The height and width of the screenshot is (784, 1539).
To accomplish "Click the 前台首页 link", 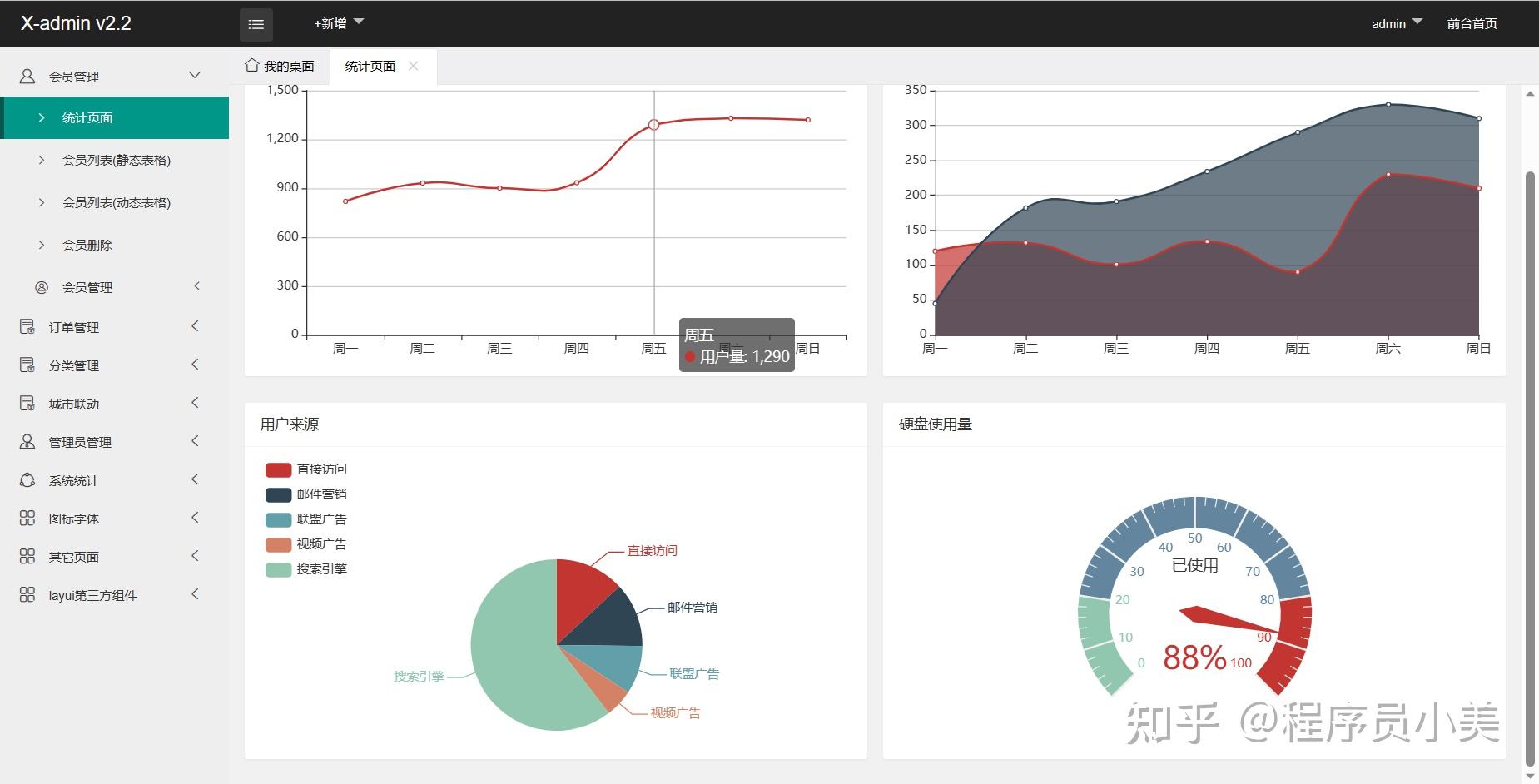I will click(x=1472, y=23).
